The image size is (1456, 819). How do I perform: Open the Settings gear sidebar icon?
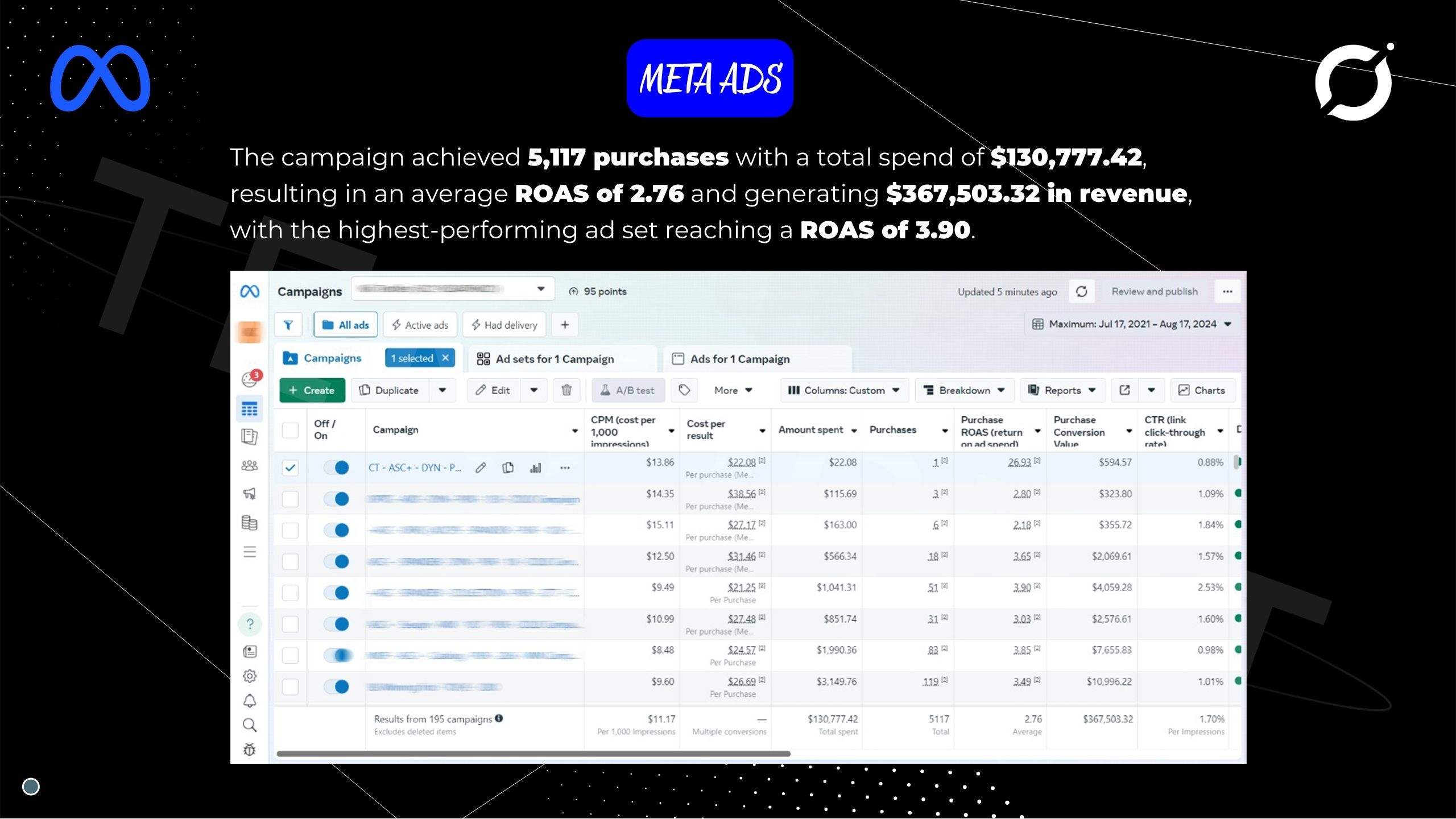250,676
